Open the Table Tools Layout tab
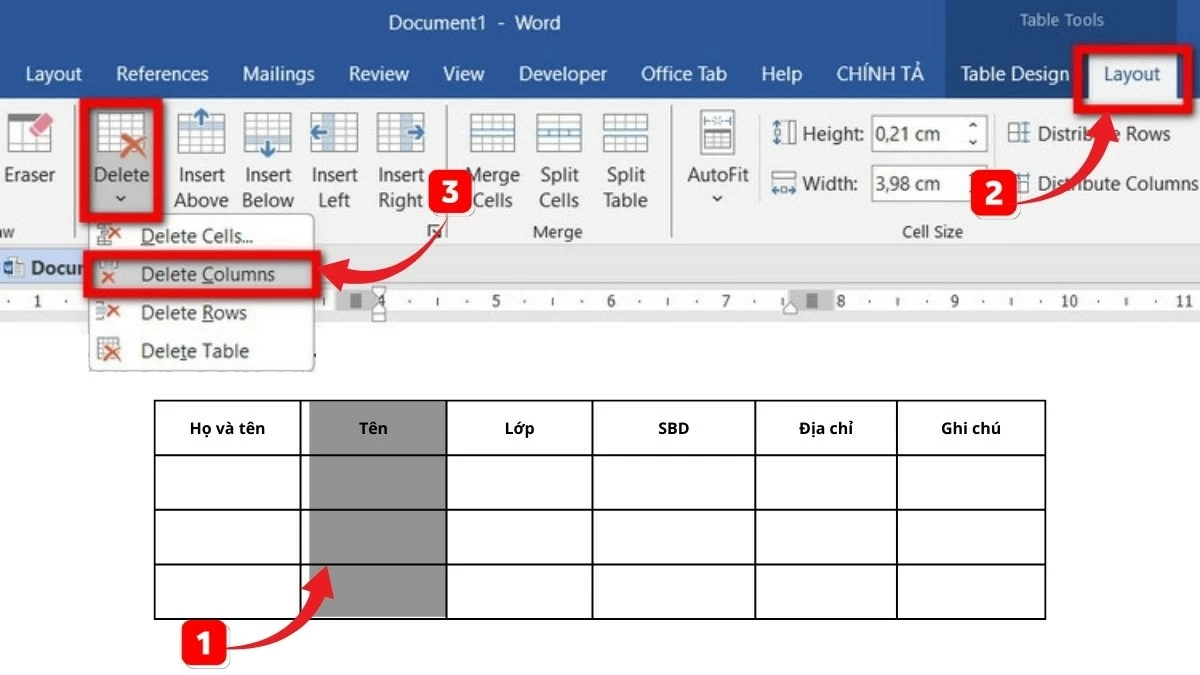This screenshot has height=675, width=1200. coord(1131,74)
